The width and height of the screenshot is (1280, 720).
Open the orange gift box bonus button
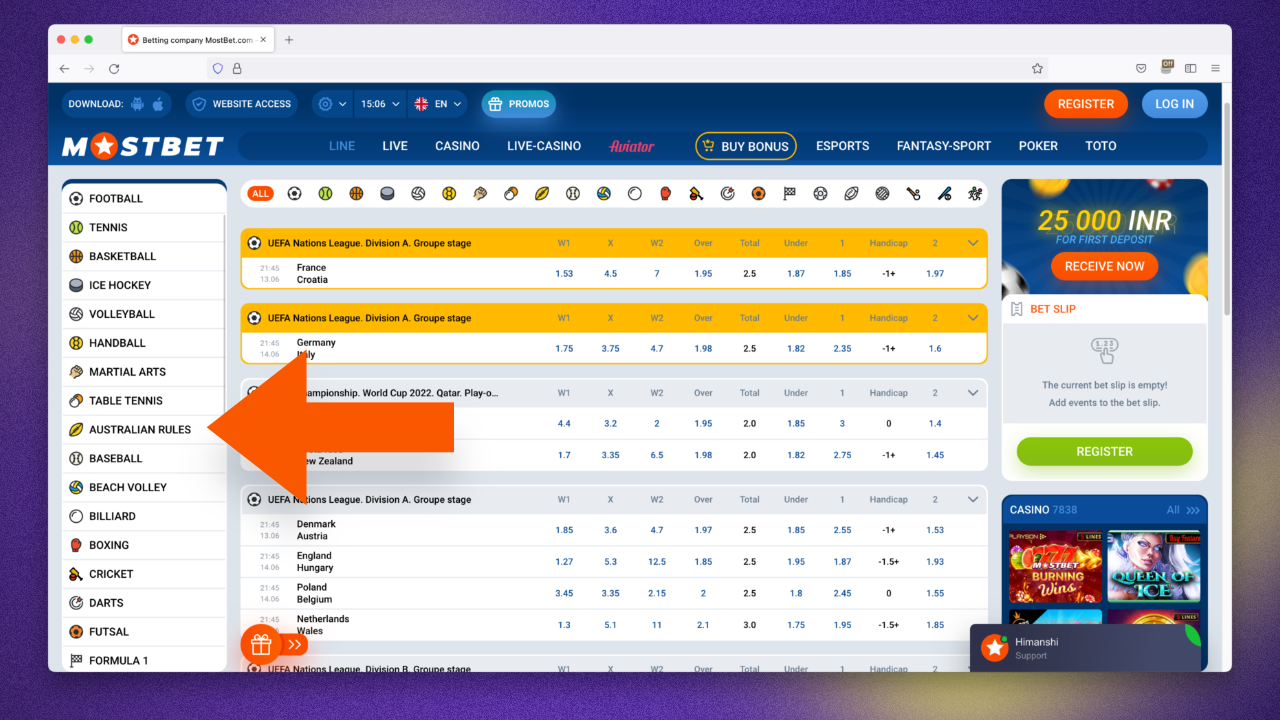[x=261, y=645]
